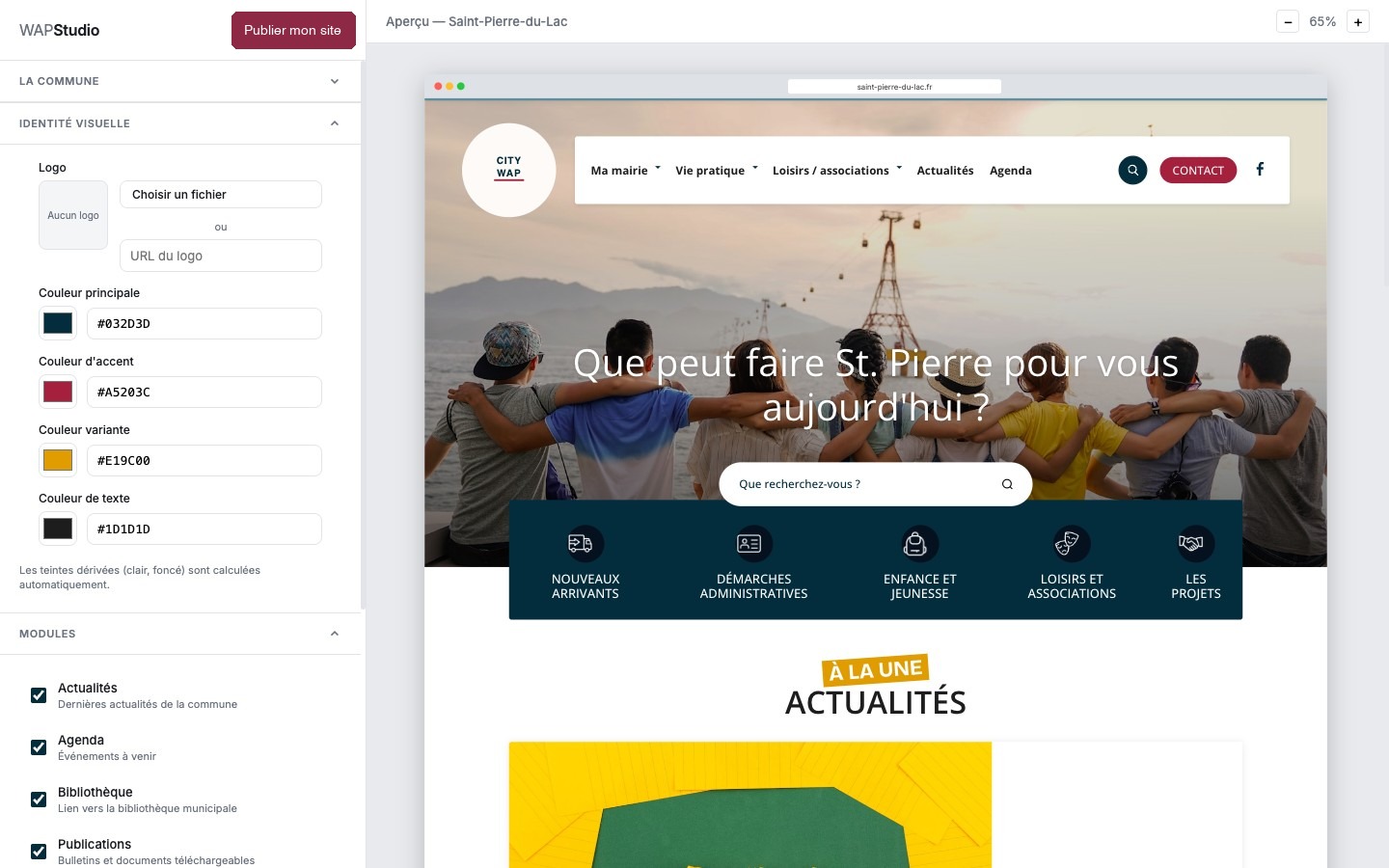1389x868 pixels.
Task: Expand the La Commune section
Action: (180, 81)
